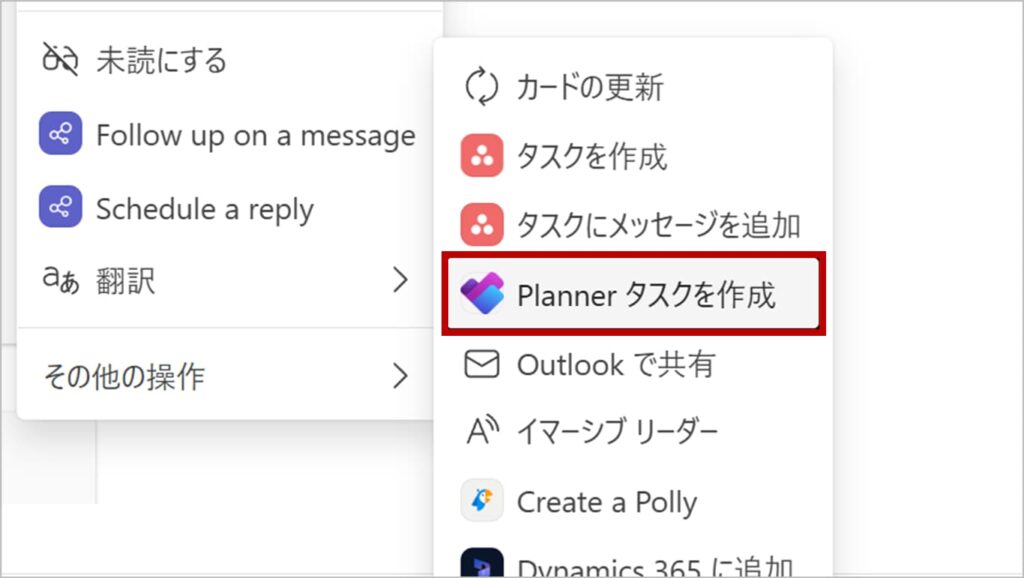Click the カードの更新 refresh arrows icon
1024x578 pixels.
(x=482, y=88)
